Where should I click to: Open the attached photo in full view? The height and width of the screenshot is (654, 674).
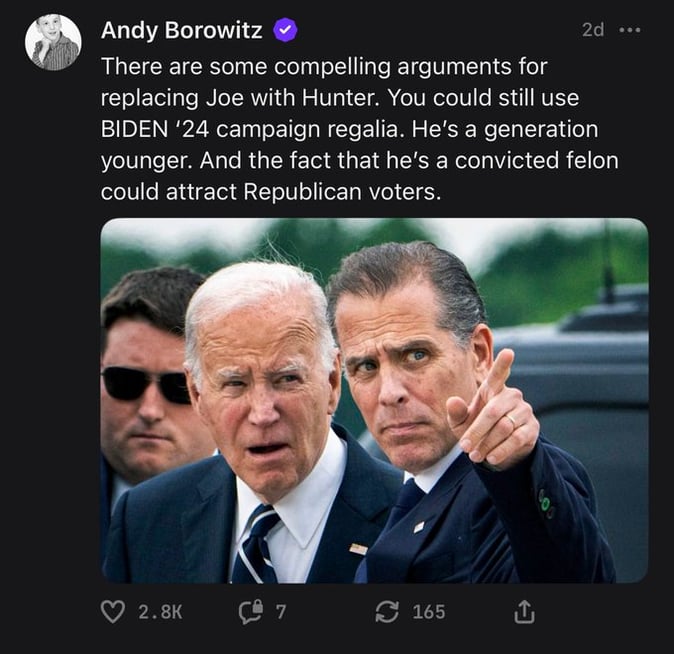click(x=374, y=400)
